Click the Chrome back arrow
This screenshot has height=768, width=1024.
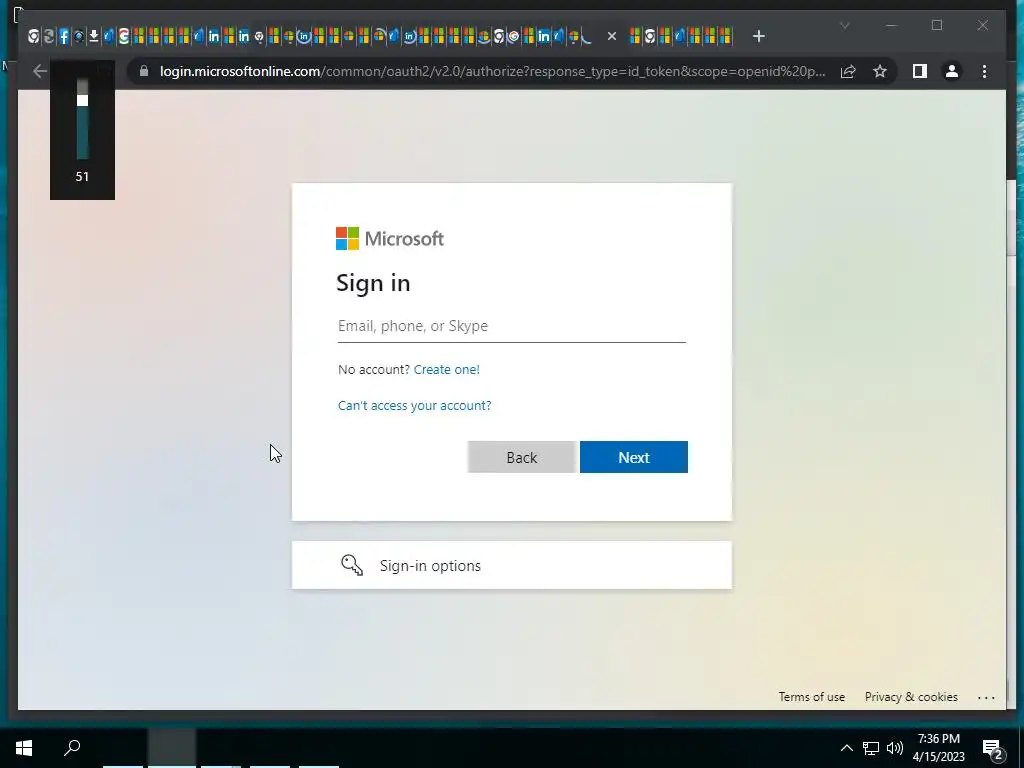pos(39,71)
